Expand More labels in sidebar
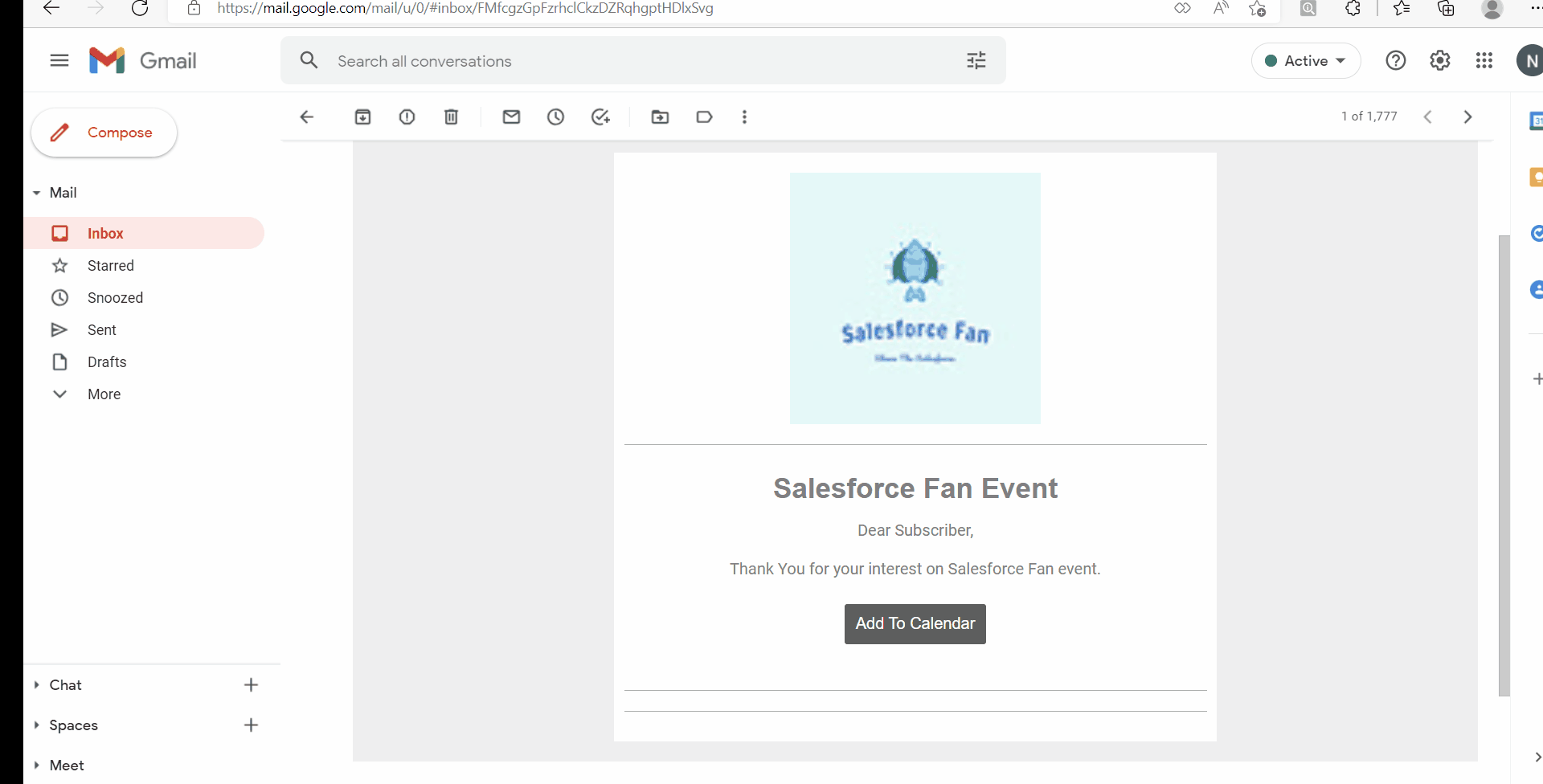 pyautogui.click(x=104, y=394)
